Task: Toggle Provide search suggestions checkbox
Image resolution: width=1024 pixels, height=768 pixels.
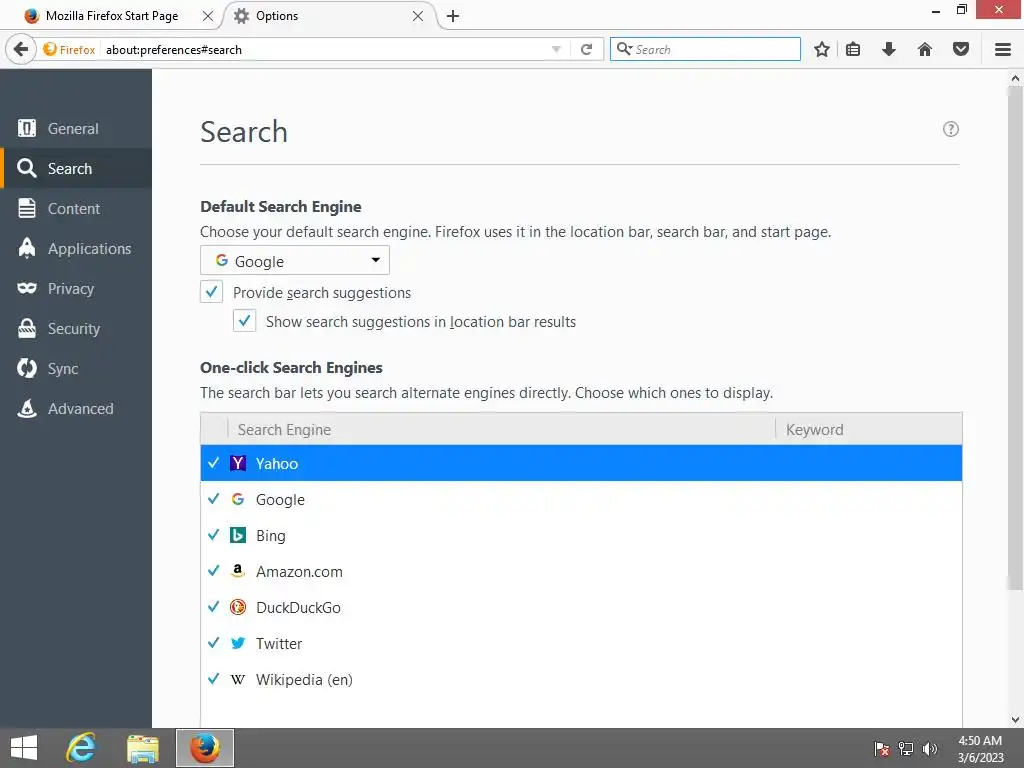Action: coord(212,292)
